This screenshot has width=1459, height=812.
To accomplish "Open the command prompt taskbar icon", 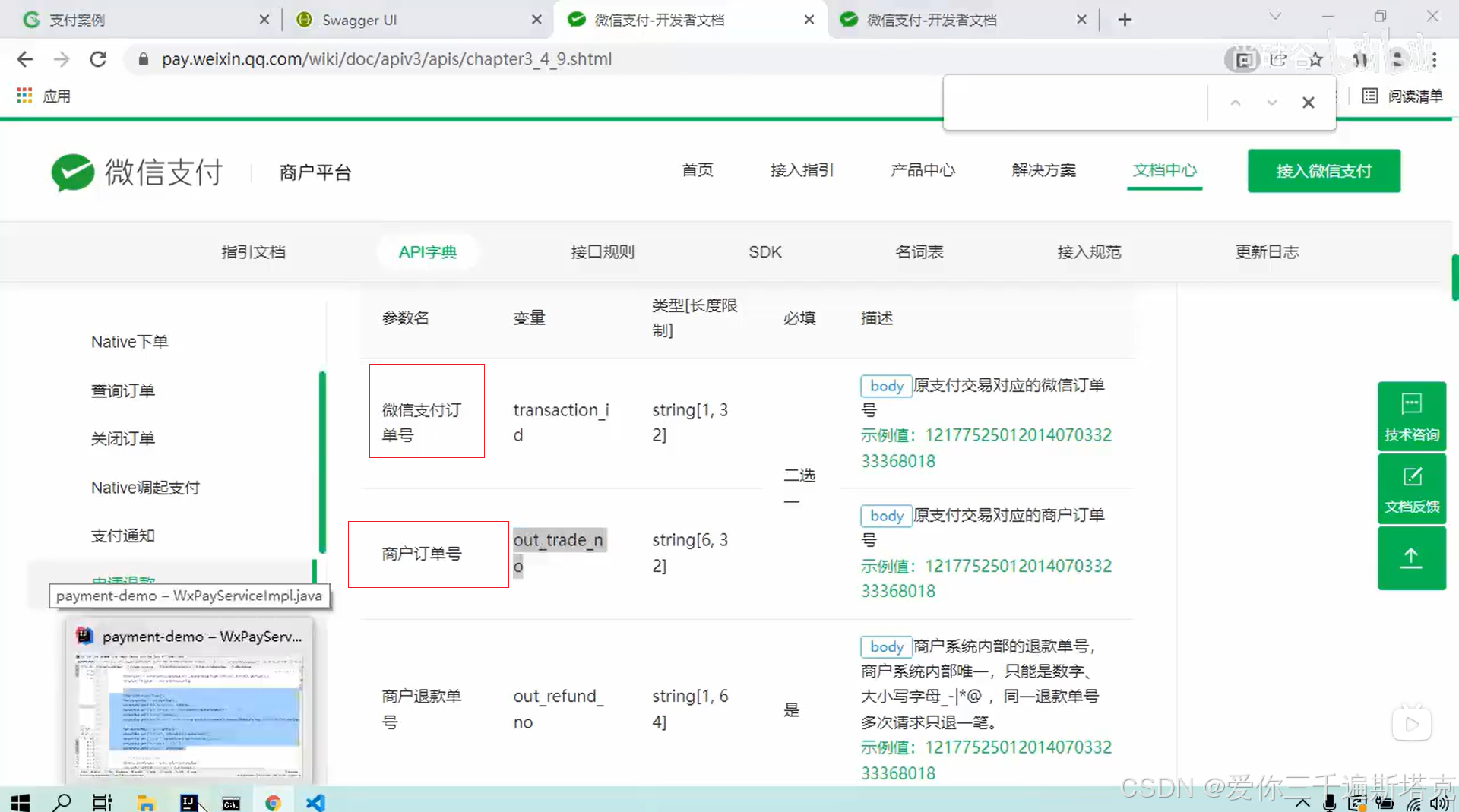I will [231, 803].
